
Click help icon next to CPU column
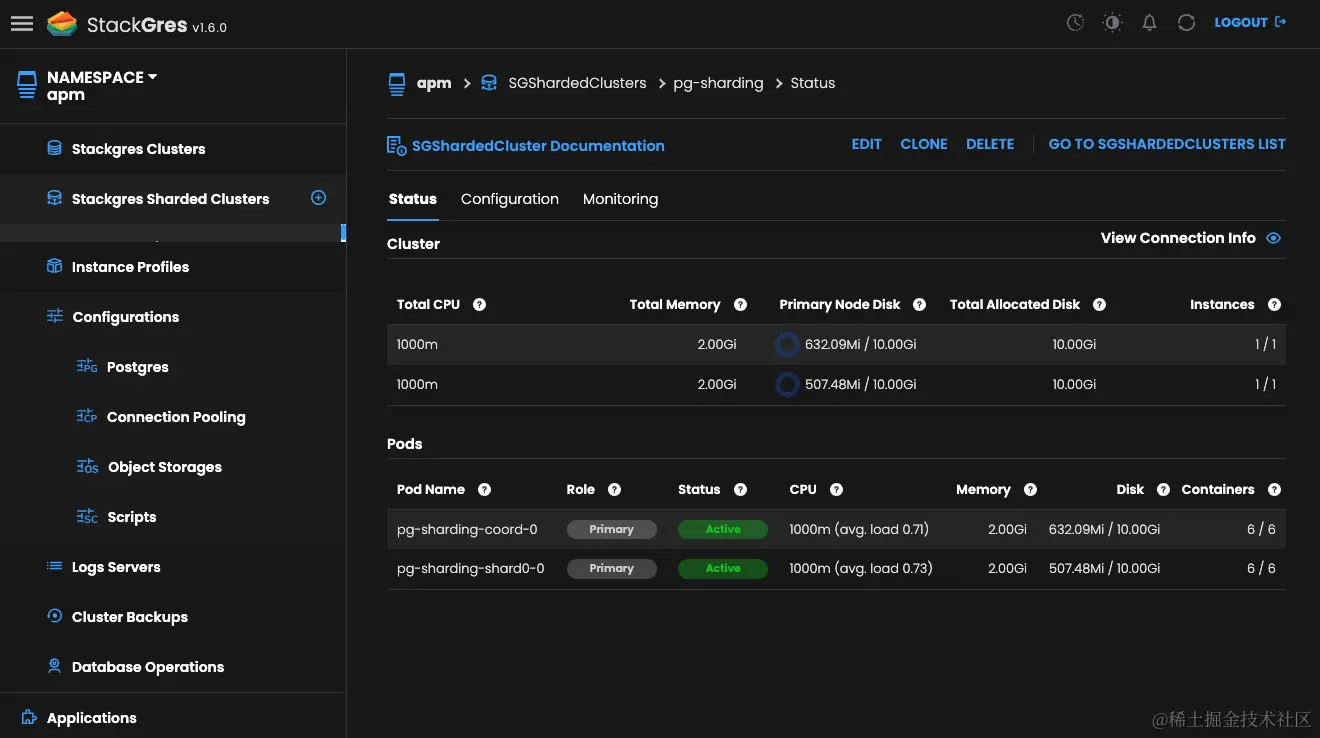[836, 489]
